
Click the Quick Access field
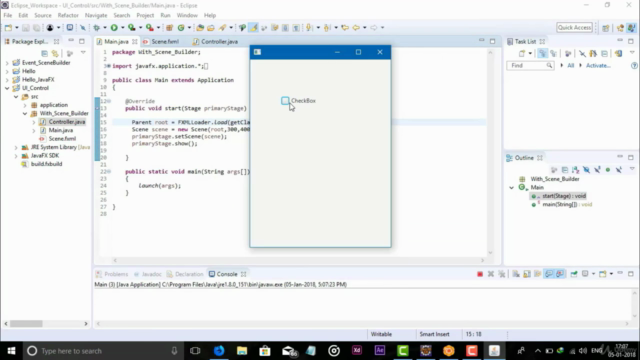pyautogui.click(x=574, y=27)
